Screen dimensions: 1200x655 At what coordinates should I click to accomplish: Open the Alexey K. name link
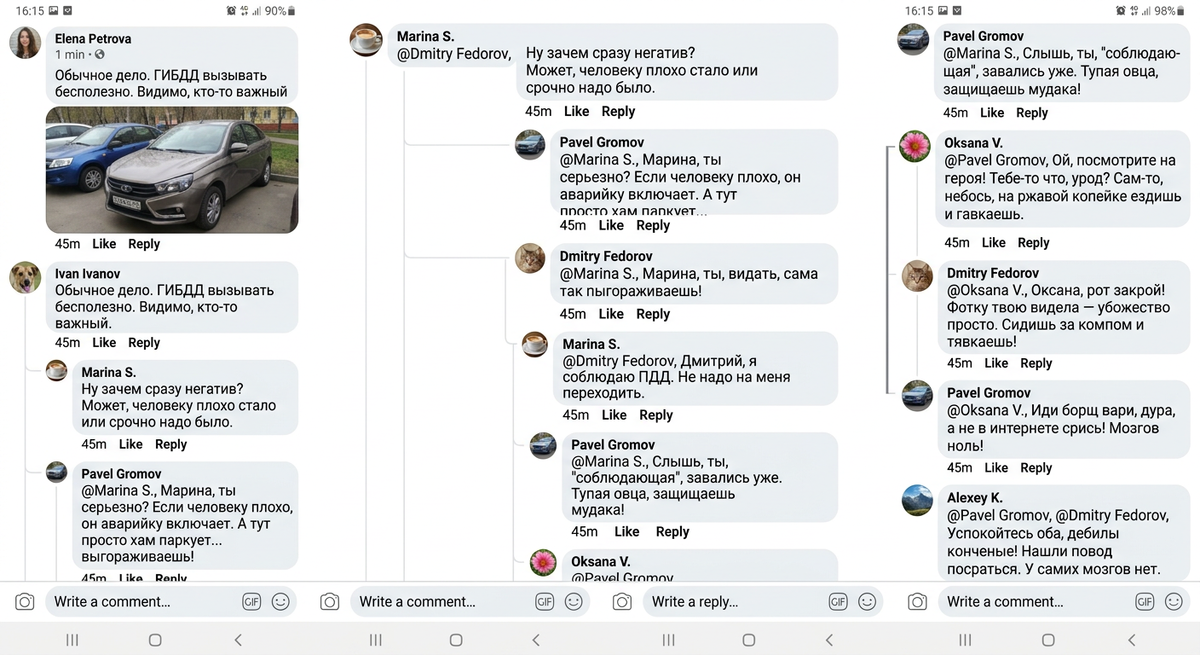point(975,498)
